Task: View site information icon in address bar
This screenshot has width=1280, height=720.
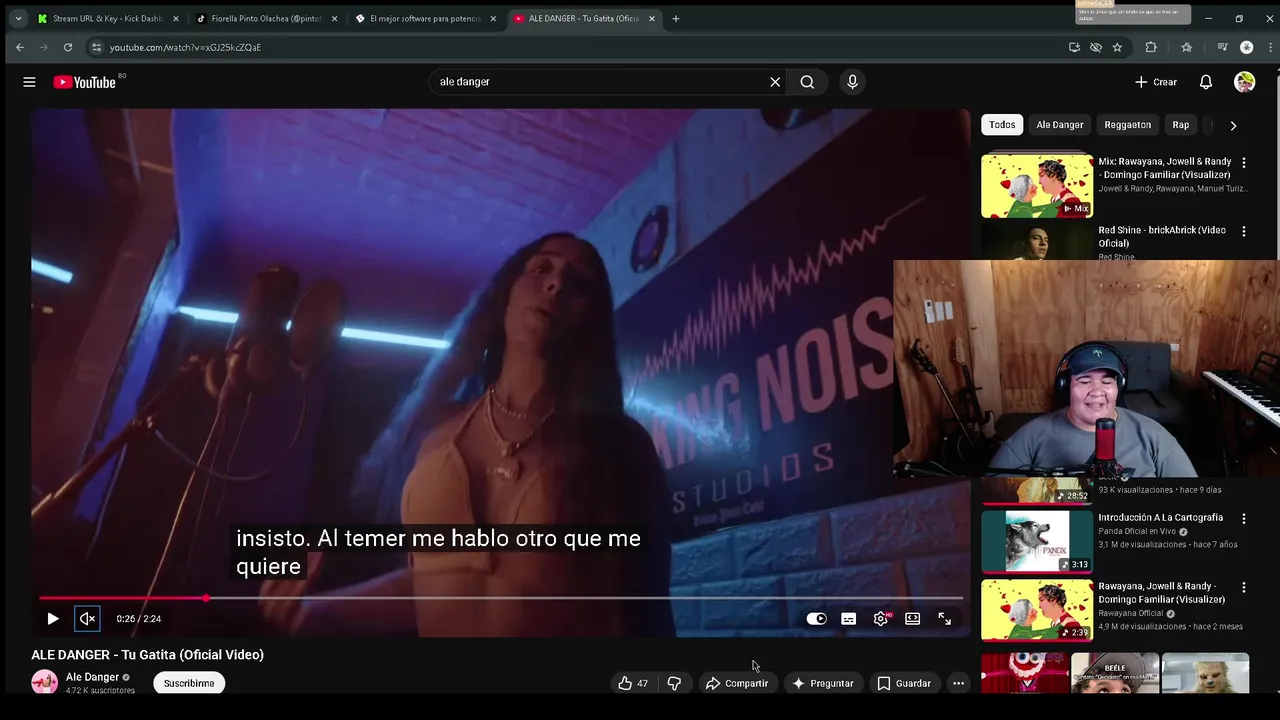Action: click(96, 47)
